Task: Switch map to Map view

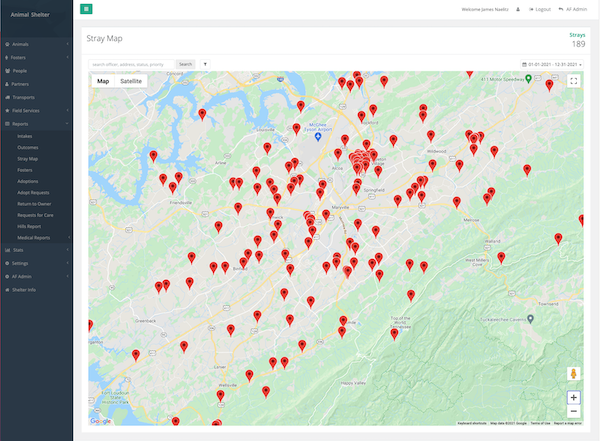Action: click(x=103, y=81)
